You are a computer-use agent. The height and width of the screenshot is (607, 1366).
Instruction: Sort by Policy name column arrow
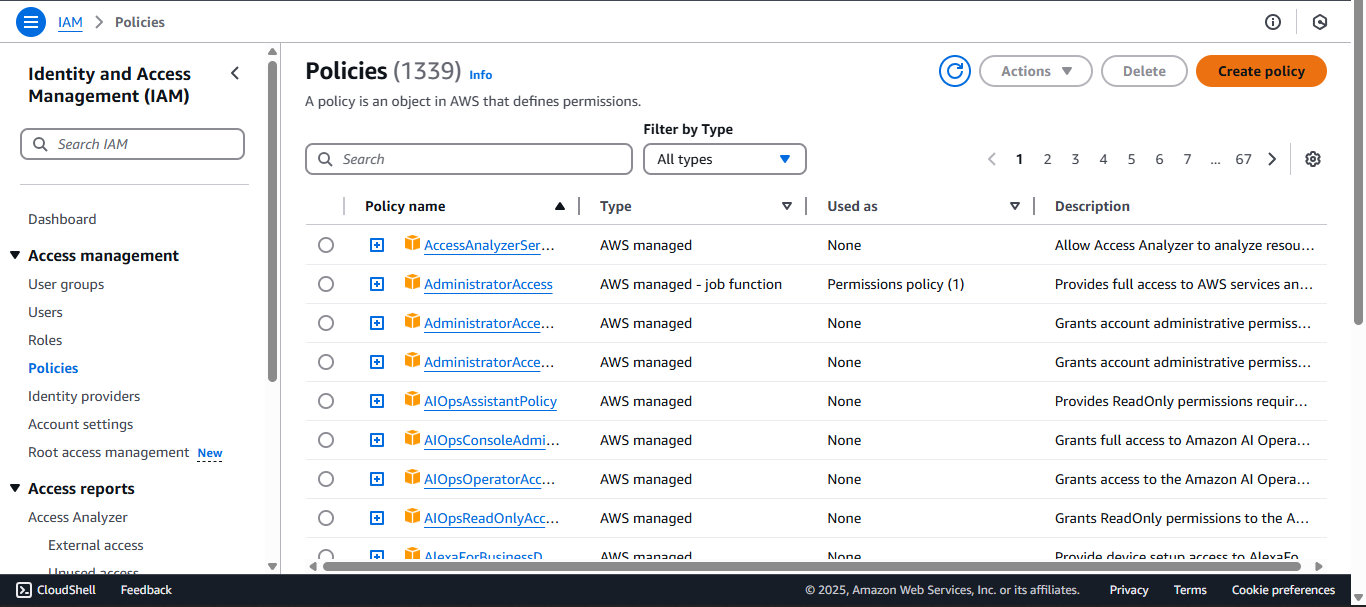pos(560,206)
